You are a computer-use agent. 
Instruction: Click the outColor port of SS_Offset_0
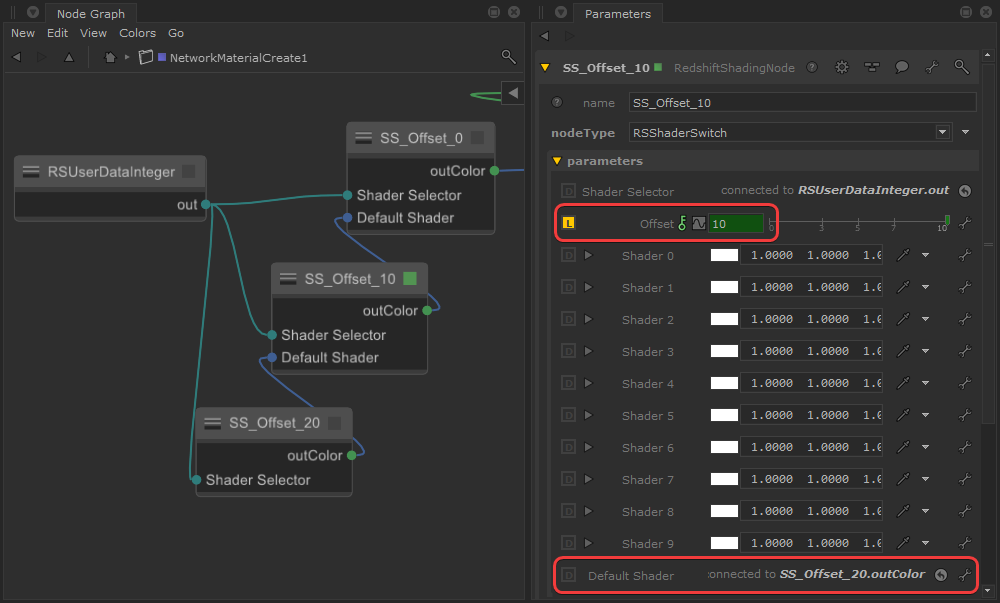pos(494,171)
